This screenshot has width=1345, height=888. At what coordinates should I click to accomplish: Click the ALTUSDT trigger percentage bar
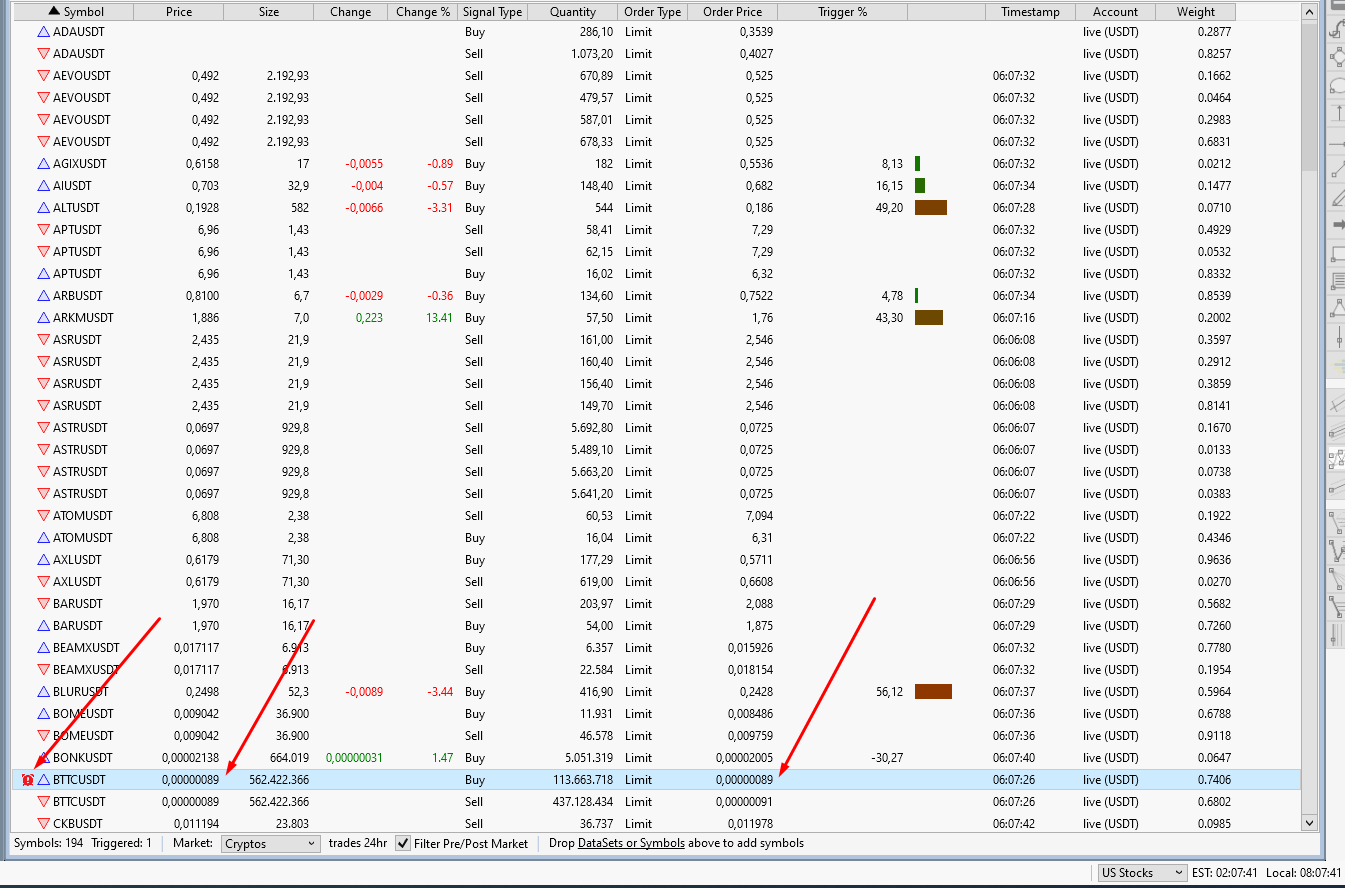tap(931, 208)
